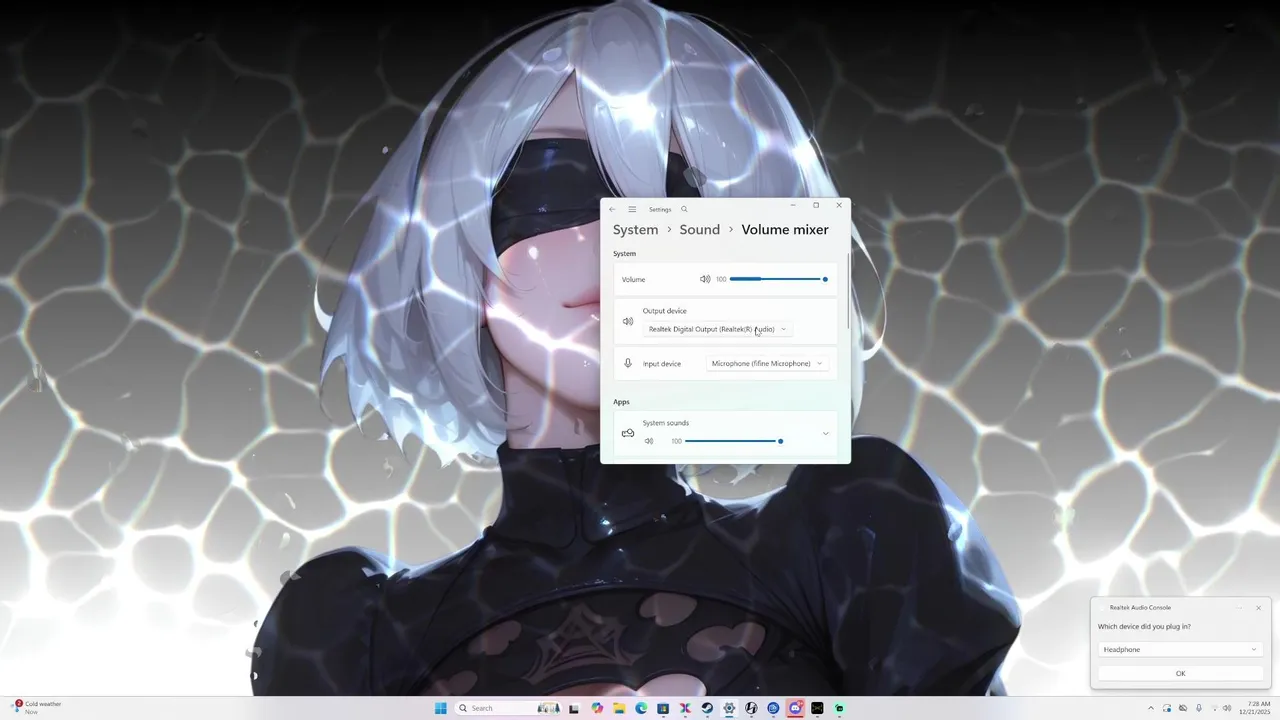This screenshot has width=1280, height=720.
Task: Close the Realtek Audio Console popup
Action: point(1258,608)
